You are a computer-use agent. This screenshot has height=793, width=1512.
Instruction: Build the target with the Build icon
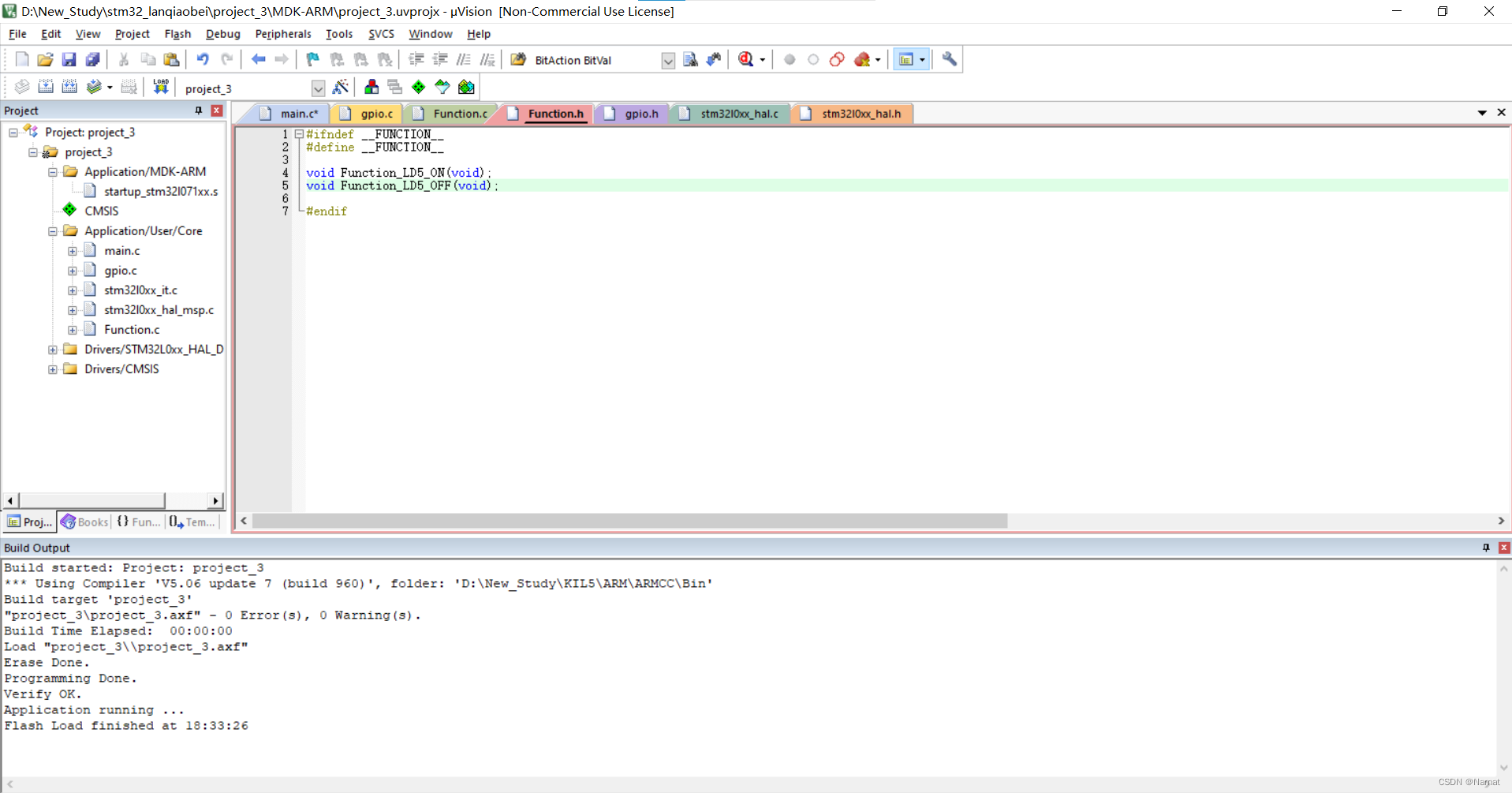tap(46, 87)
